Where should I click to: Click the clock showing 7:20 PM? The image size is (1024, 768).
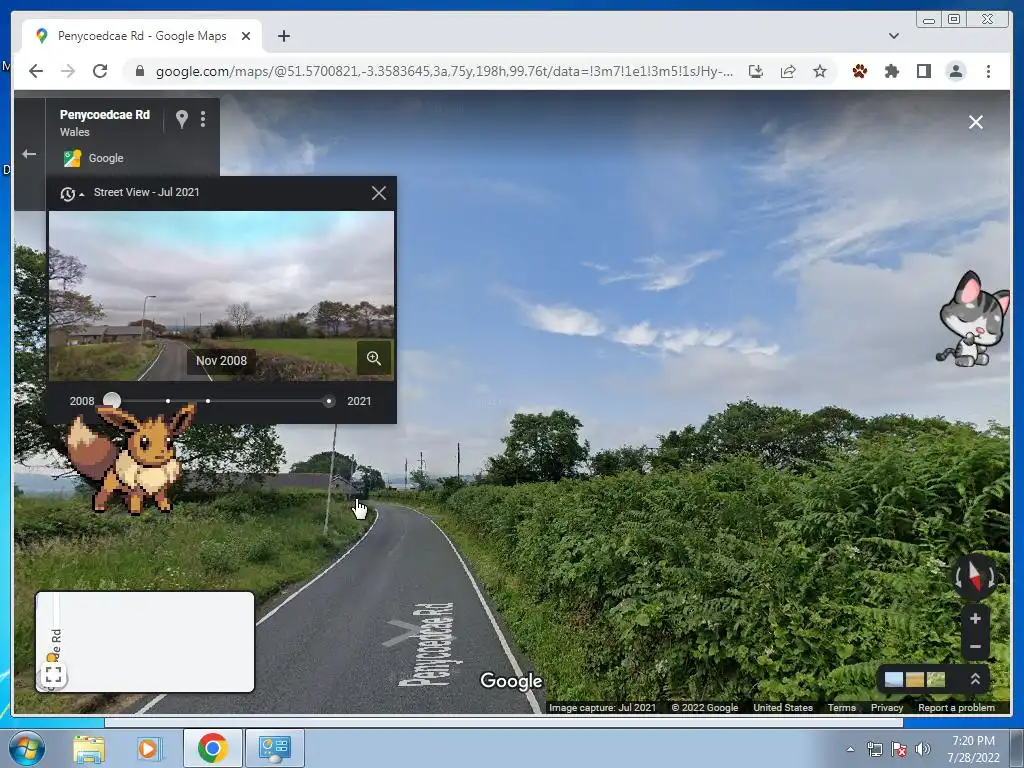click(x=973, y=749)
